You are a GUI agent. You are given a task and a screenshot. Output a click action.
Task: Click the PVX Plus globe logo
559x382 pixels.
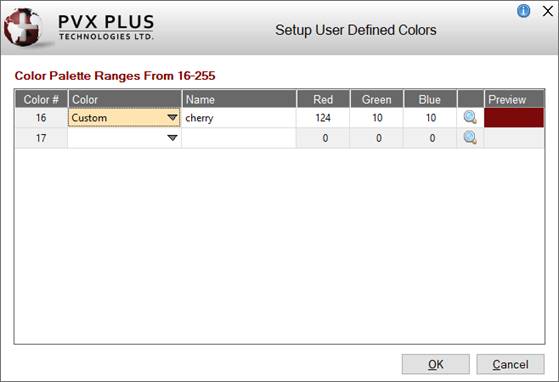tap(22, 28)
